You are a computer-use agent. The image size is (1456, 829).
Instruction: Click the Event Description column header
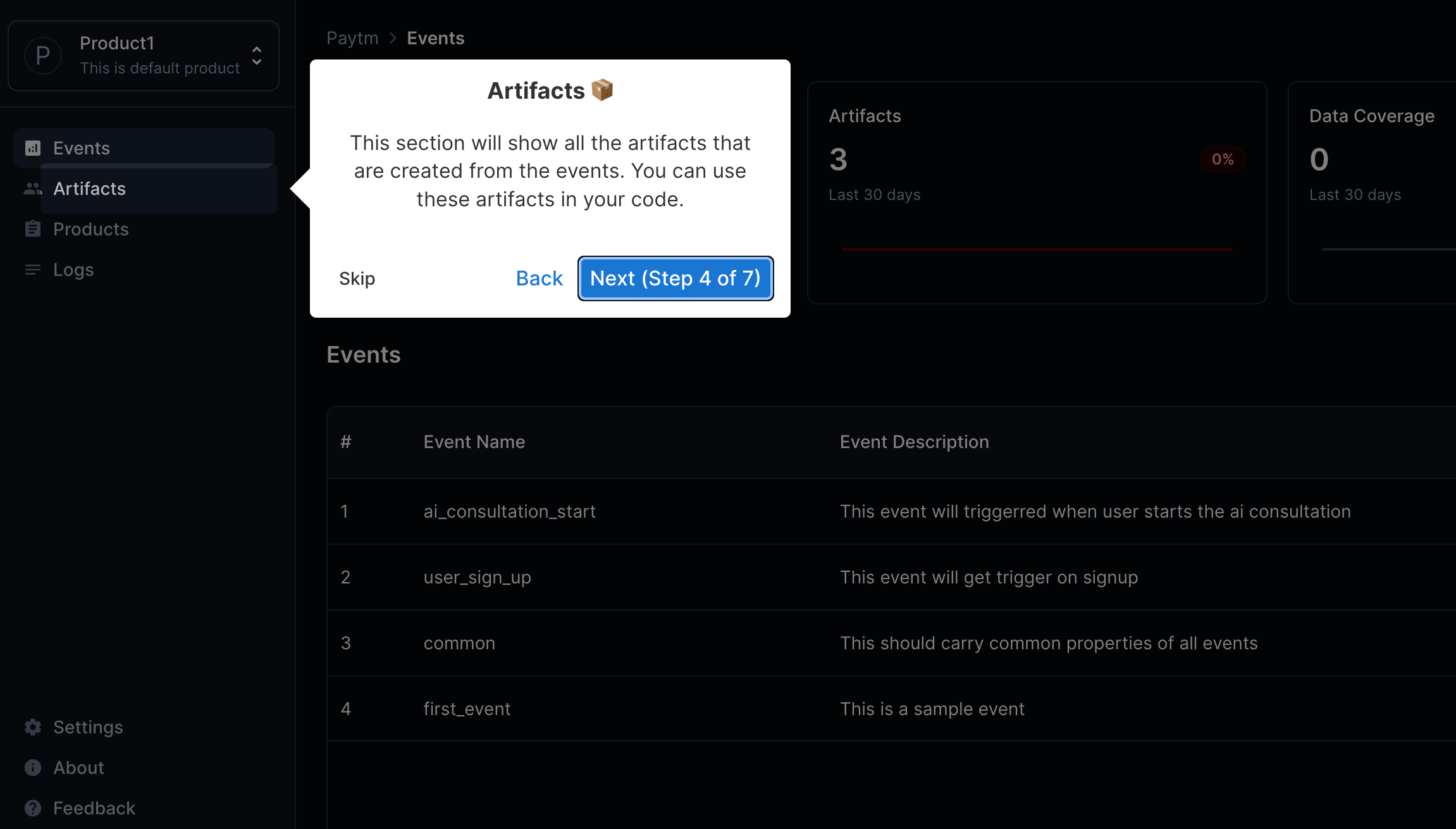pos(914,442)
